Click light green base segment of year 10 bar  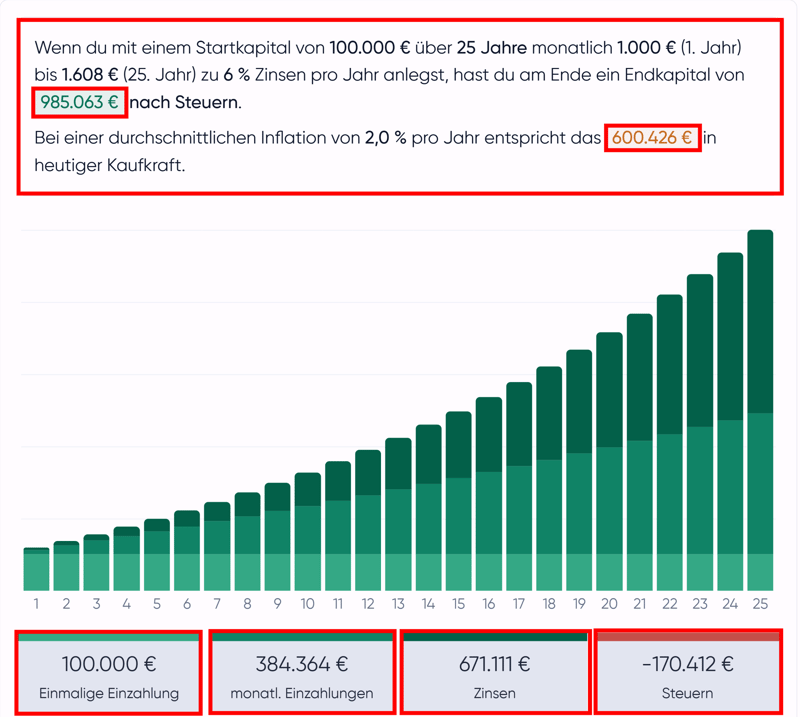coord(308,572)
